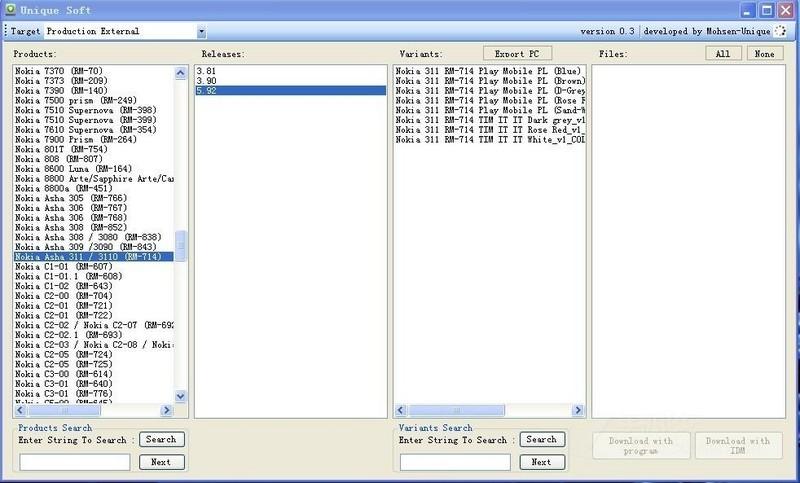800x483 pixels.
Task: Select all files with All button
Action: [x=722, y=53]
